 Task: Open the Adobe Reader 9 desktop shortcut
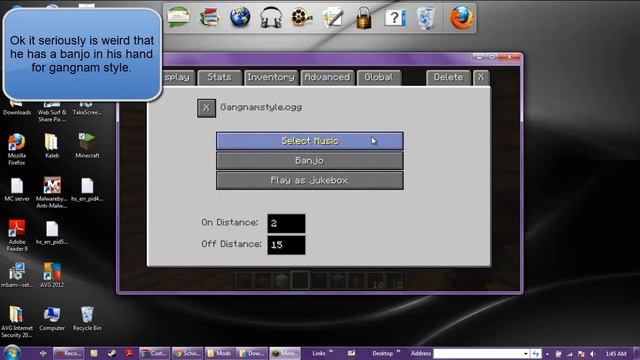[x=17, y=235]
